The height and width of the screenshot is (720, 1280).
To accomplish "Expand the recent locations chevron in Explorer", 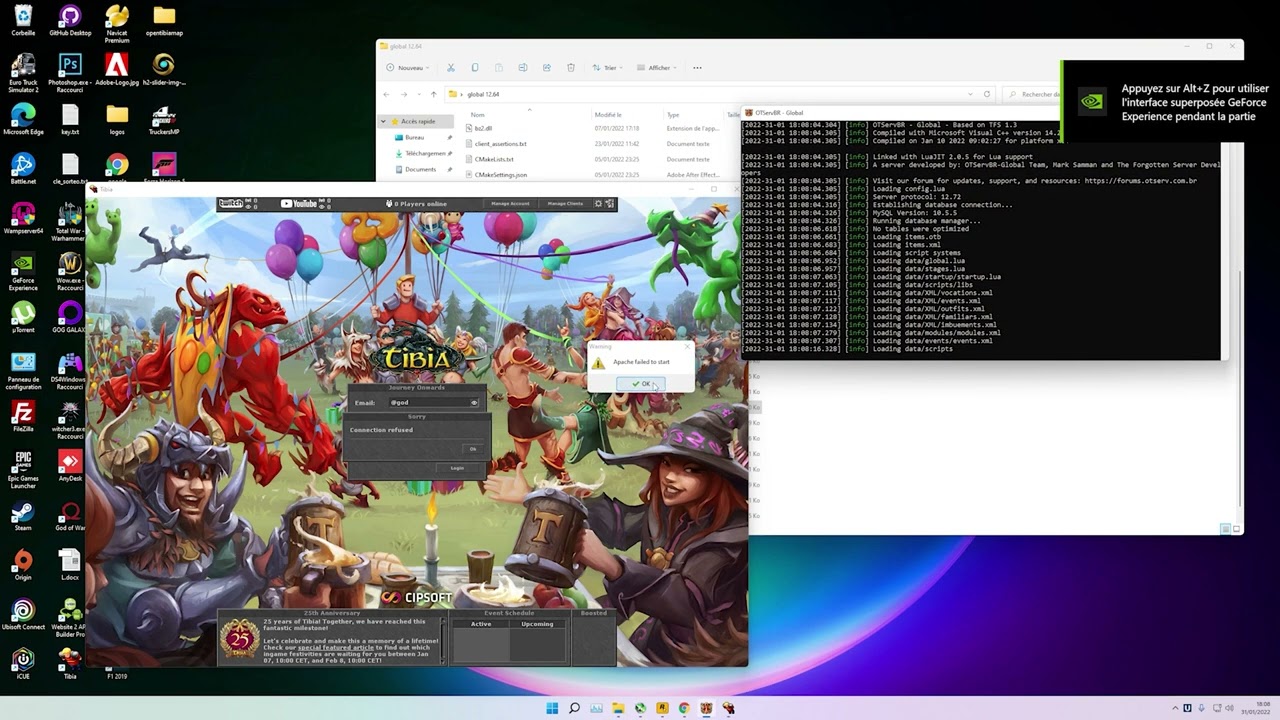I will click(418, 94).
